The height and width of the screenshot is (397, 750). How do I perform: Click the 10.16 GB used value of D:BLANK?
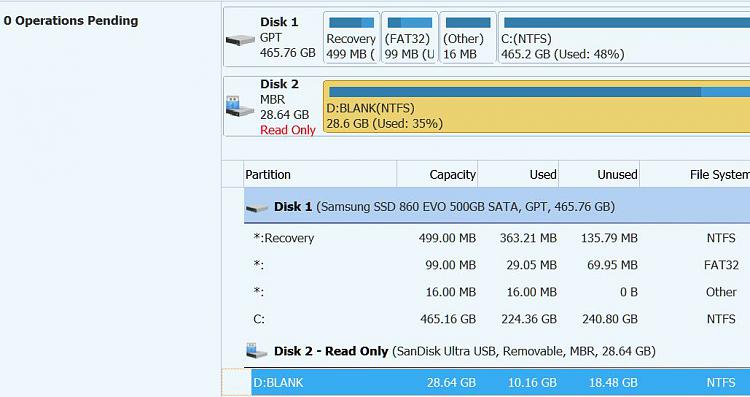pos(532,383)
